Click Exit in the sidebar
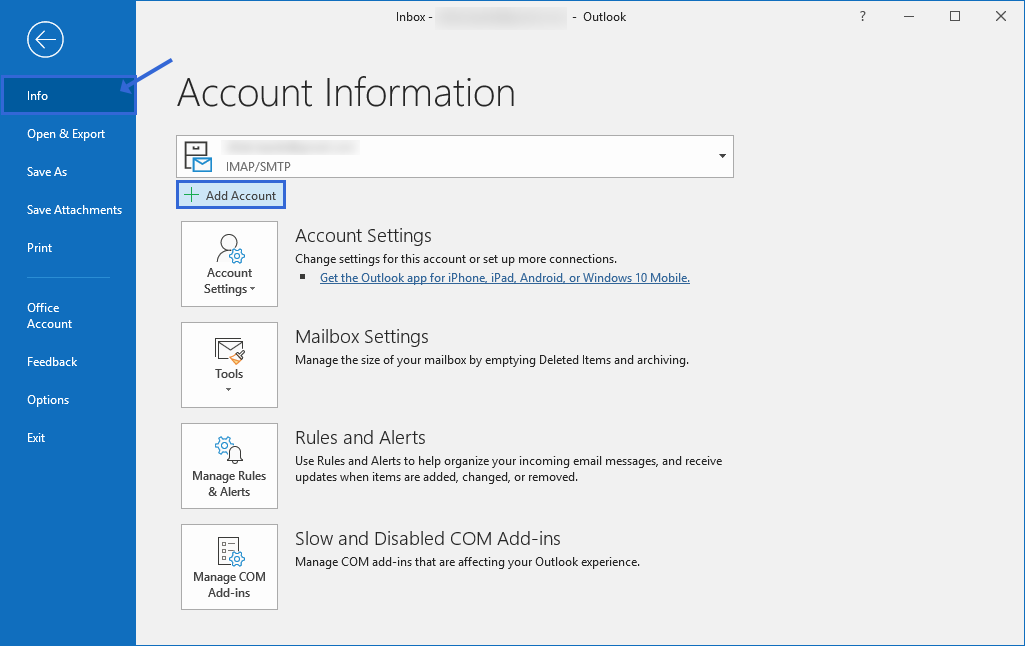This screenshot has height=646, width=1026. pos(36,438)
